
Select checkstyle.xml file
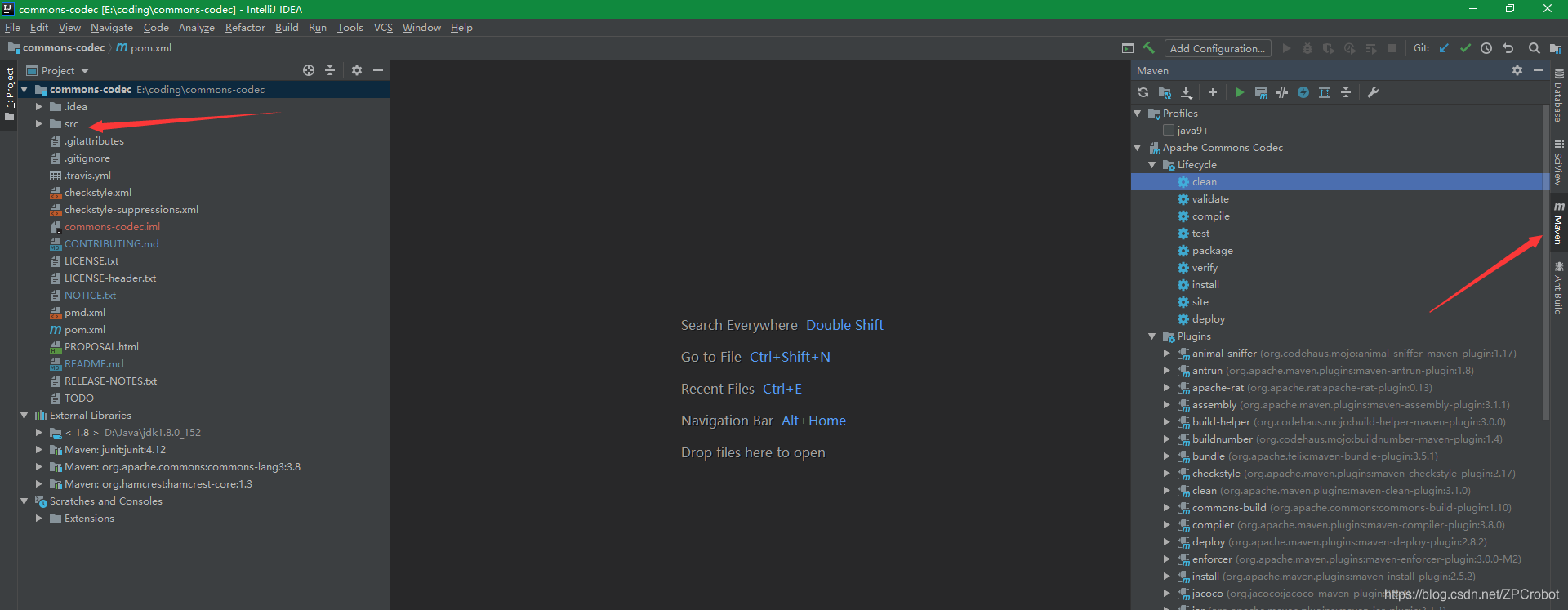tap(98, 193)
